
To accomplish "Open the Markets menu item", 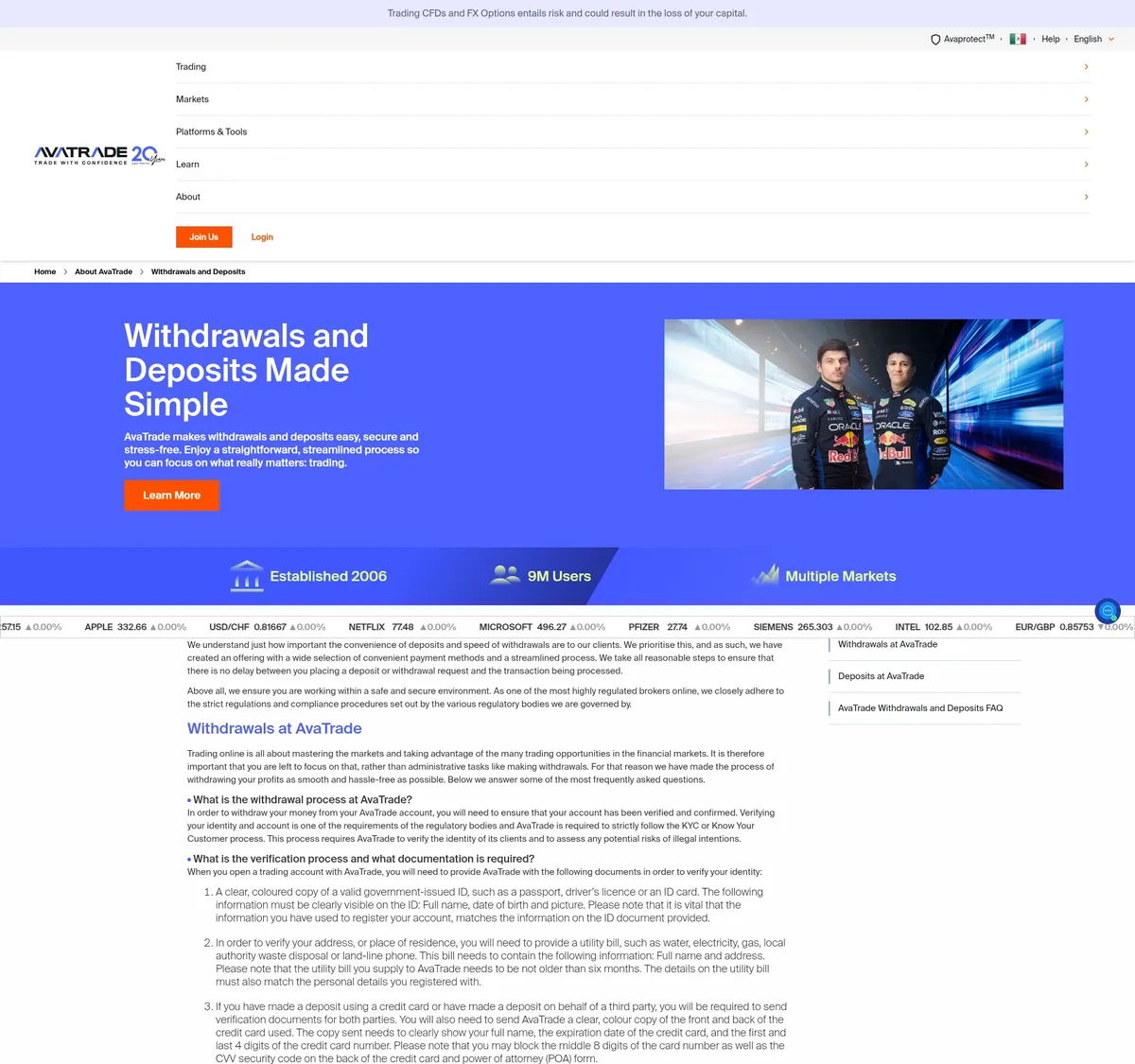I will (x=633, y=99).
